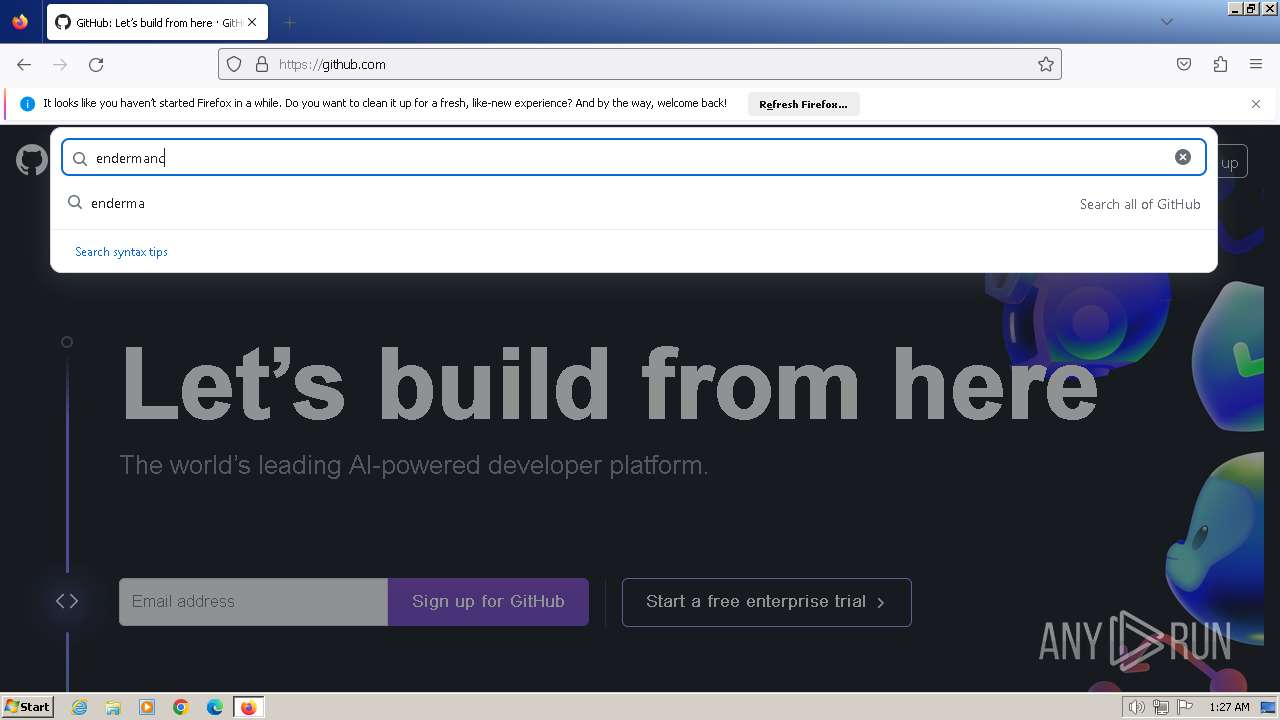Click the GitHub search input field
The height and width of the screenshot is (720, 1280).
point(634,158)
